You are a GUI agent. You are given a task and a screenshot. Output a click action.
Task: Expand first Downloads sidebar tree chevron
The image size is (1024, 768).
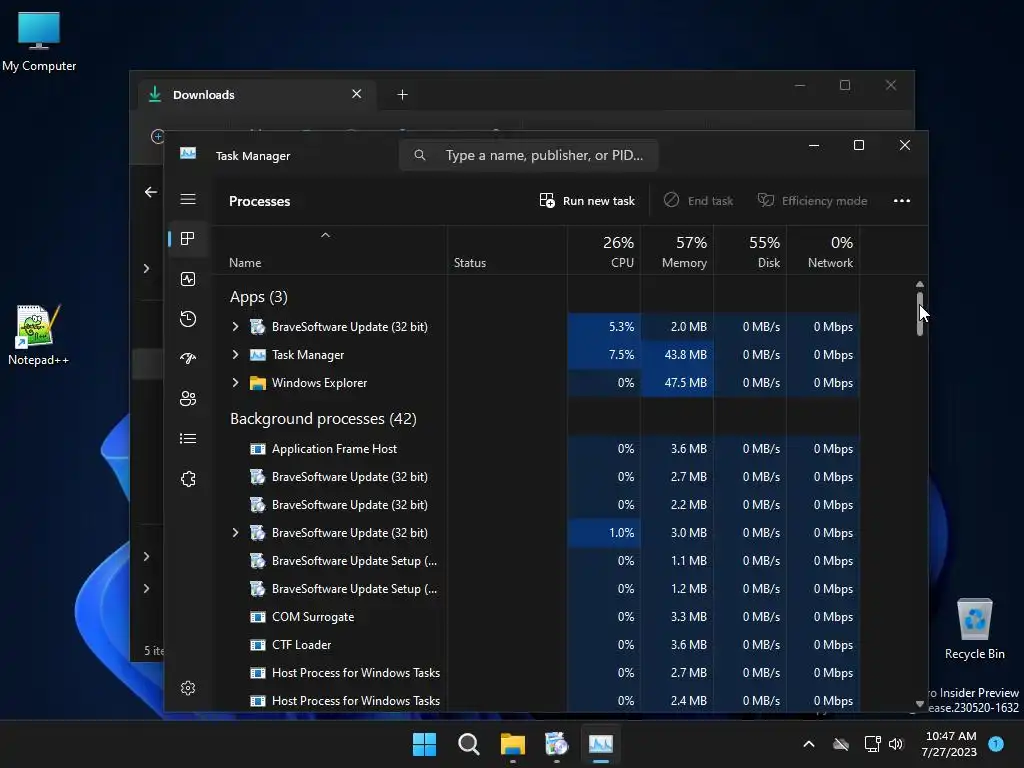coord(146,269)
